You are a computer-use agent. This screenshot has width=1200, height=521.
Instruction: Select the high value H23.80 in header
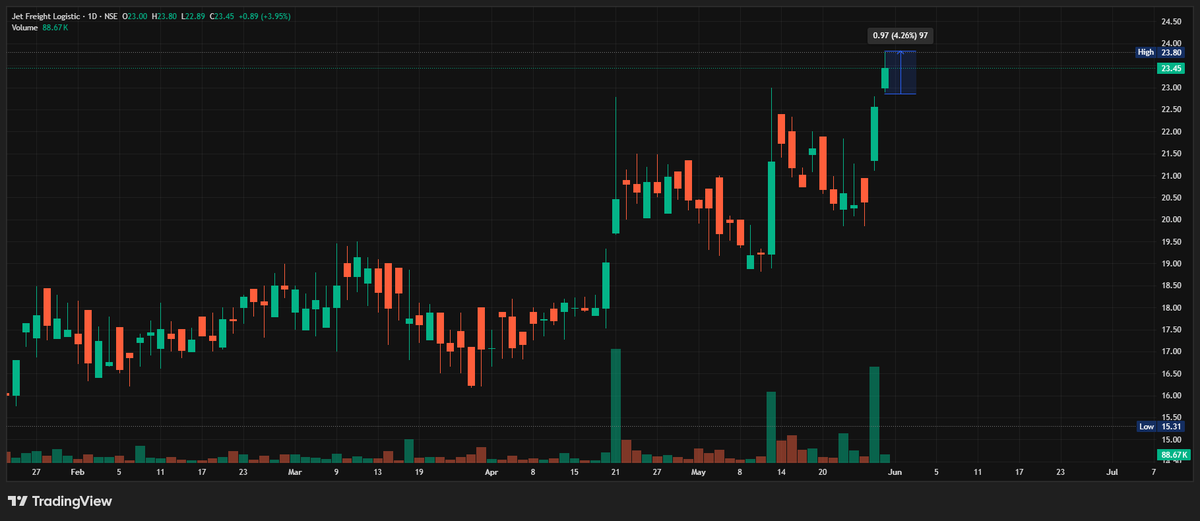pyautogui.click(x=165, y=17)
